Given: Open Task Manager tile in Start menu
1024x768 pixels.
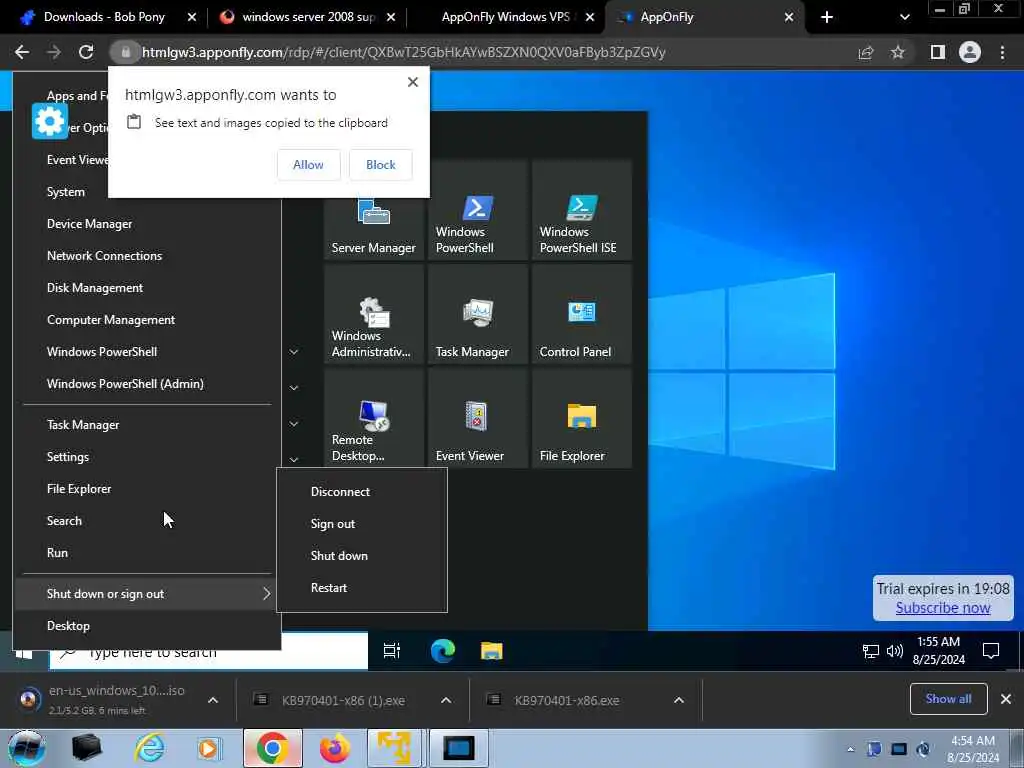Looking at the screenshot, I should (477, 315).
